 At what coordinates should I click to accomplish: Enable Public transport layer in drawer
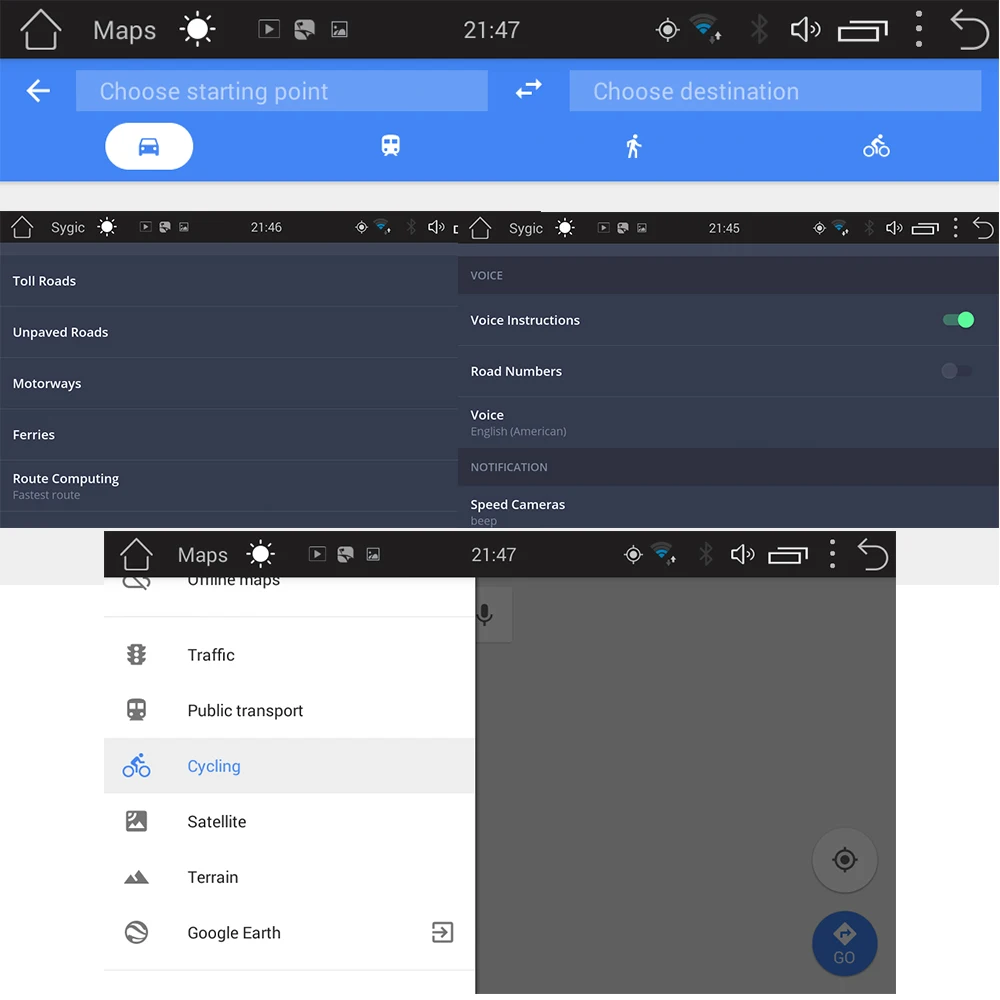(290, 710)
